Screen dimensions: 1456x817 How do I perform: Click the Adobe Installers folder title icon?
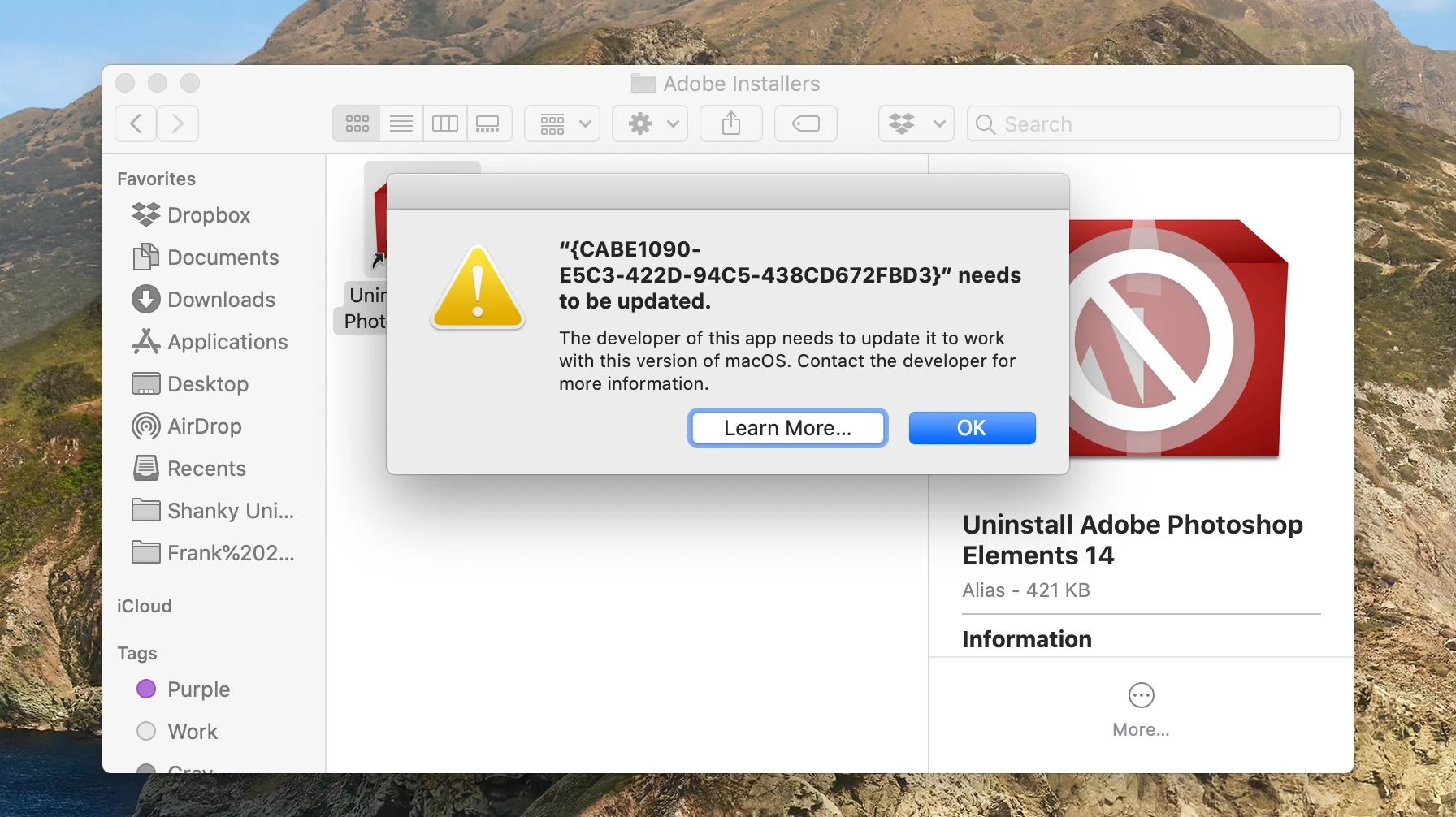pos(643,83)
